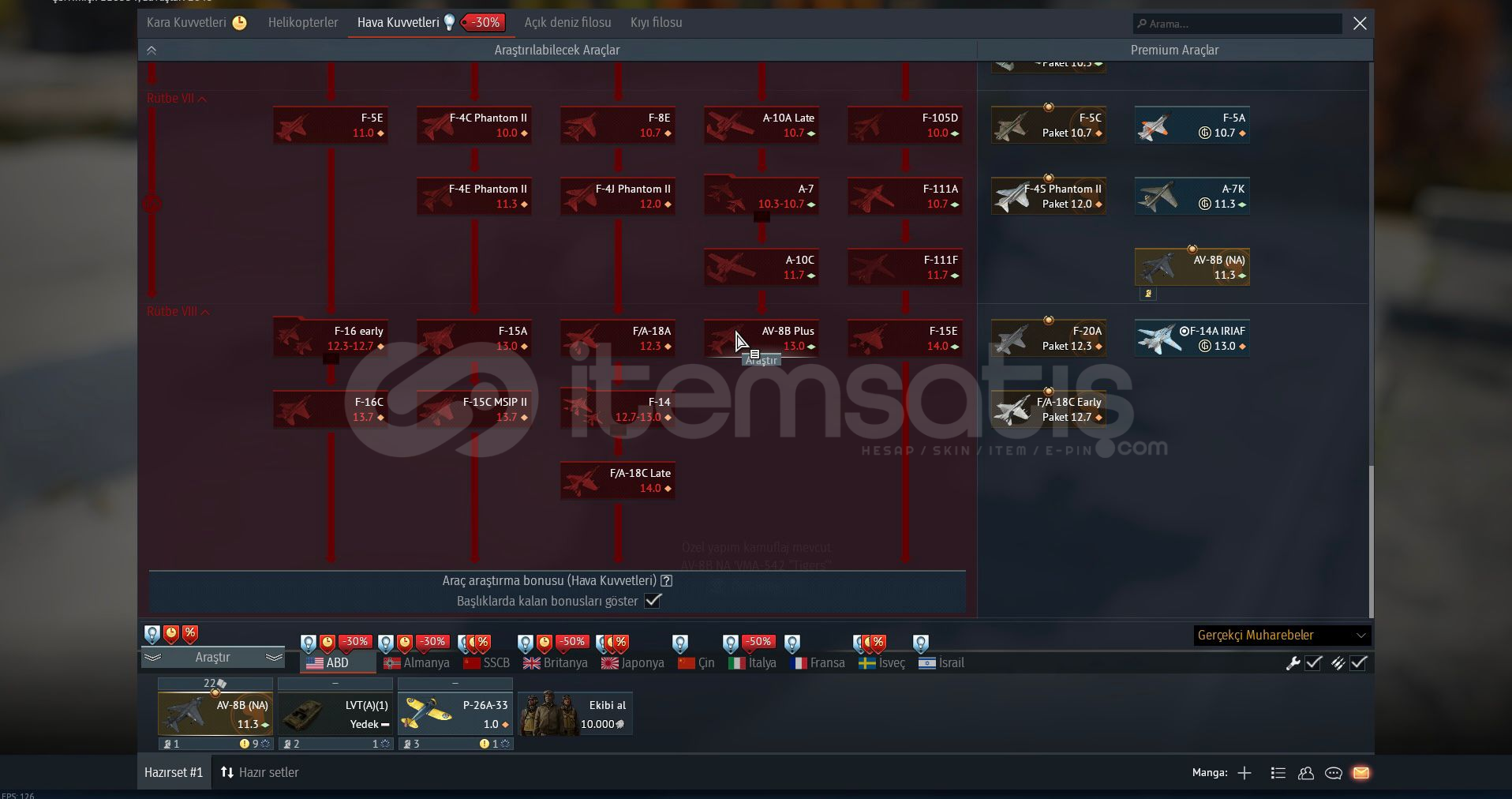This screenshot has width=1512, height=799.
Task: Select the F-4E Phantom II card
Action: (x=474, y=197)
